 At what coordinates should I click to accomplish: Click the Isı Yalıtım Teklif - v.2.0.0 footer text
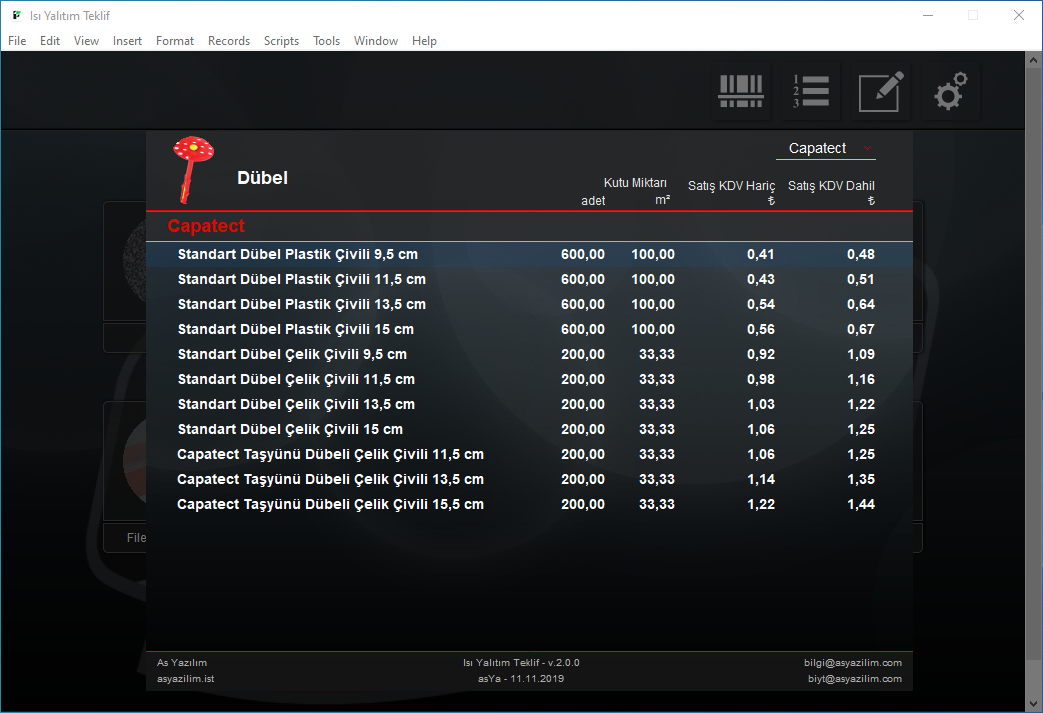[521, 662]
